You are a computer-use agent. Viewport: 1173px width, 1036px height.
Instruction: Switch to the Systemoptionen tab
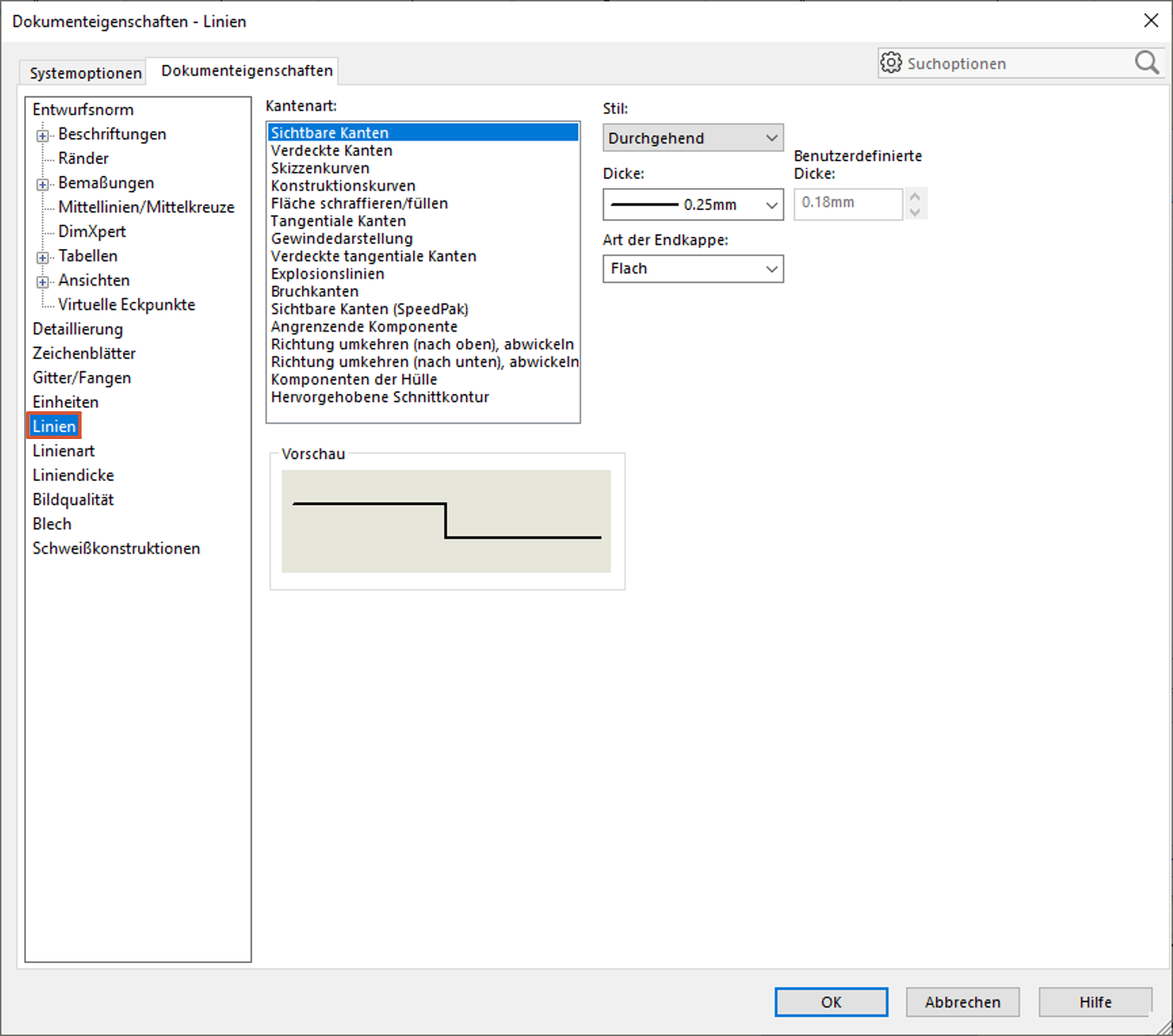(85, 73)
